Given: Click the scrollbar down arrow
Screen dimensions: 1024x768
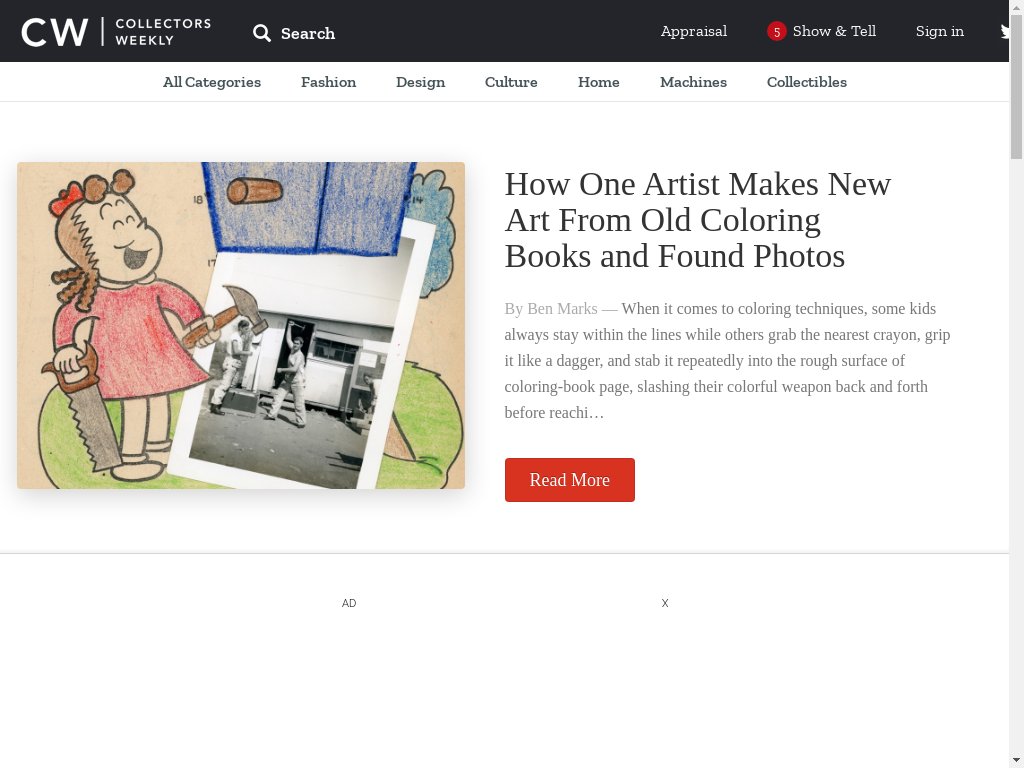Looking at the screenshot, I should tap(1016, 761).
